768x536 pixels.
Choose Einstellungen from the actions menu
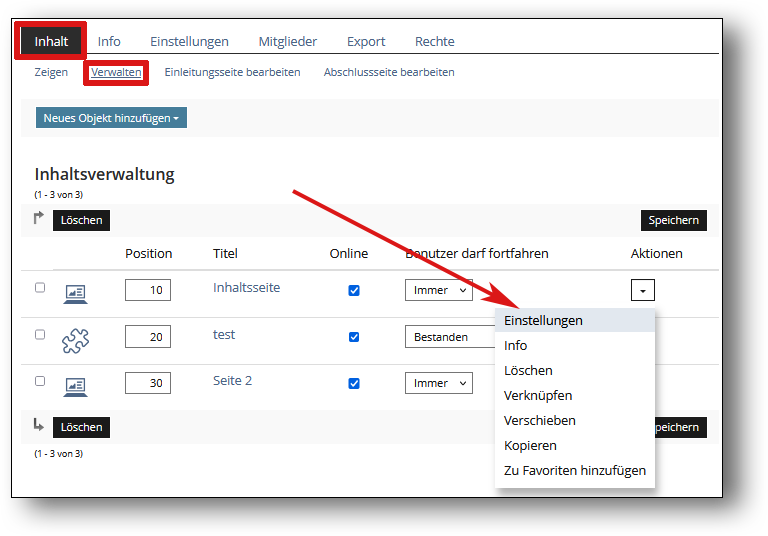(543, 321)
